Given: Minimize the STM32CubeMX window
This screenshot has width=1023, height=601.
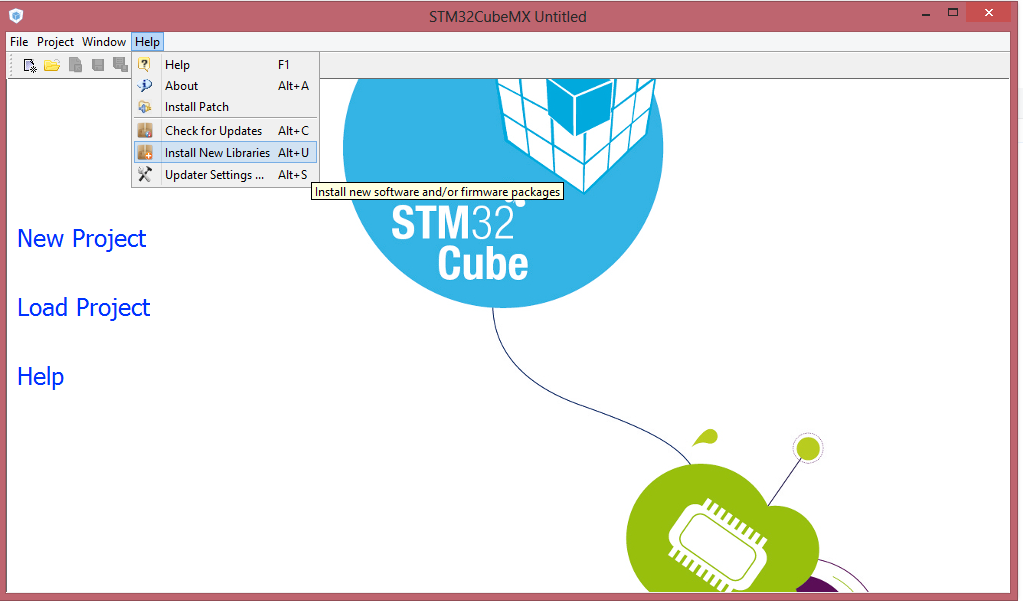Looking at the screenshot, I should pyautogui.click(x=926, y=13).
